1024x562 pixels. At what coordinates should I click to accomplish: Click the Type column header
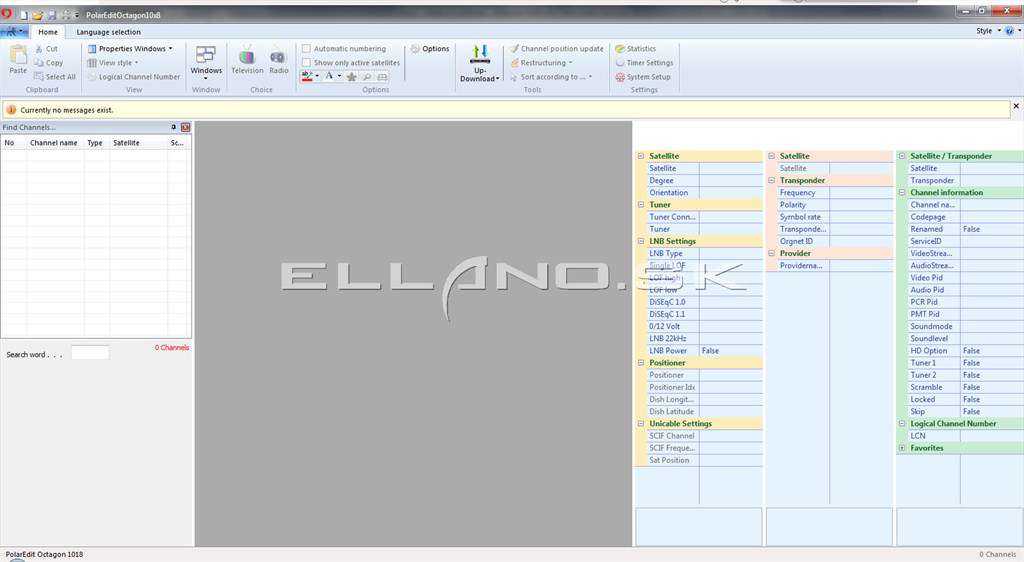tap(96, 142)
